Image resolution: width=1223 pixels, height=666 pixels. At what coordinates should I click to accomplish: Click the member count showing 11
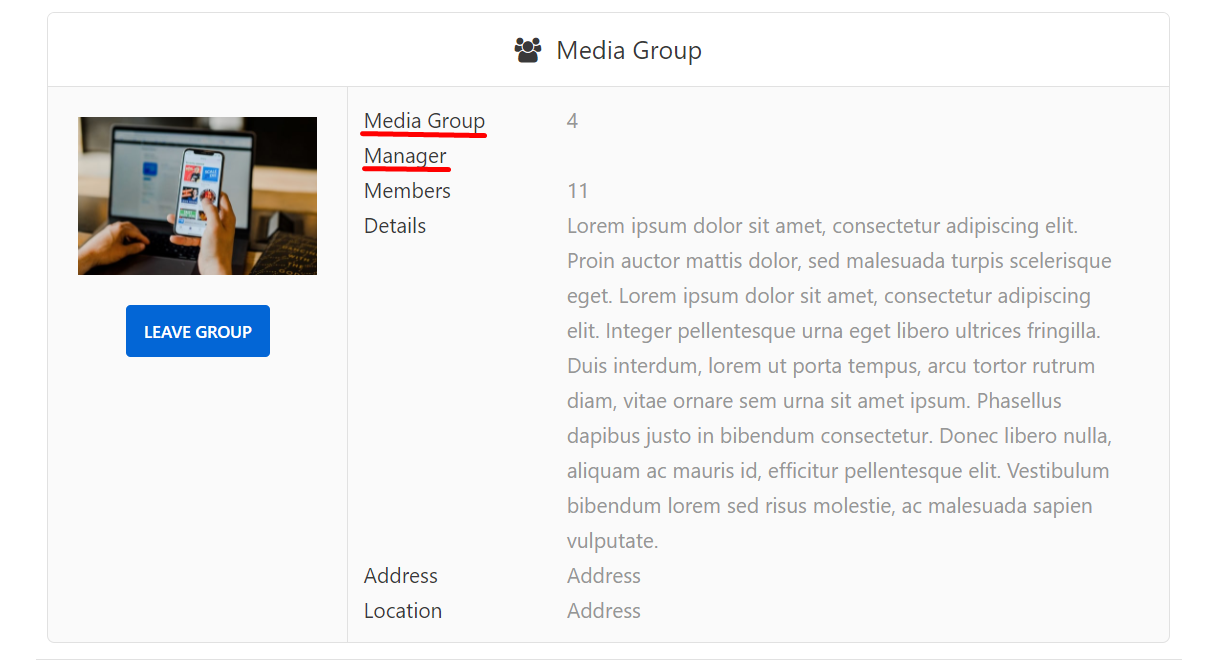pyautogui.click(x=578, y=190)
